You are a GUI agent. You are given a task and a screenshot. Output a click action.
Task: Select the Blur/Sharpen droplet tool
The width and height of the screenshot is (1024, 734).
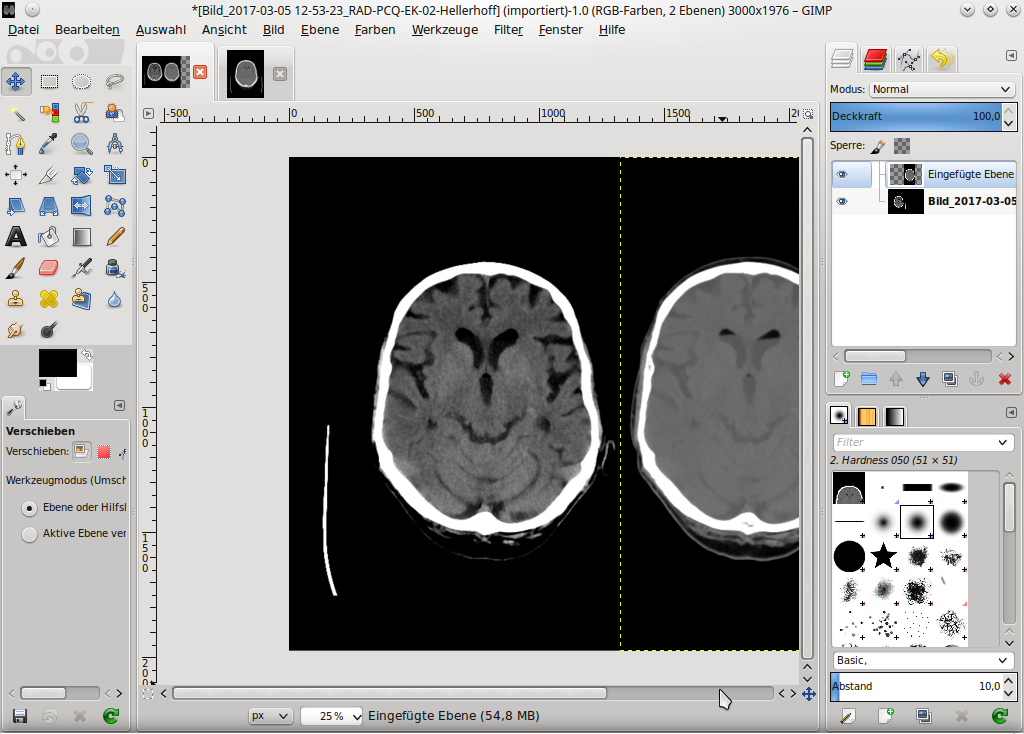pos(114,299)
